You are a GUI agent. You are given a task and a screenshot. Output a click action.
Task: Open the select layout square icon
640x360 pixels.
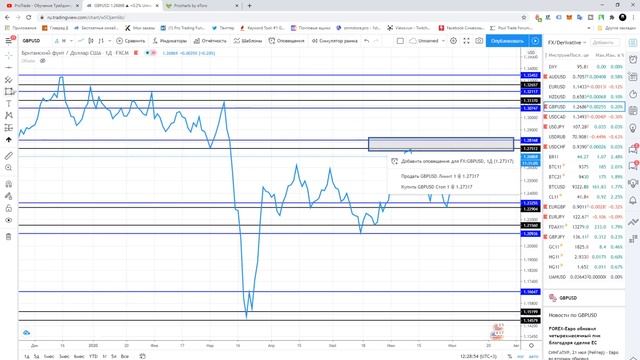pos(400,41)
